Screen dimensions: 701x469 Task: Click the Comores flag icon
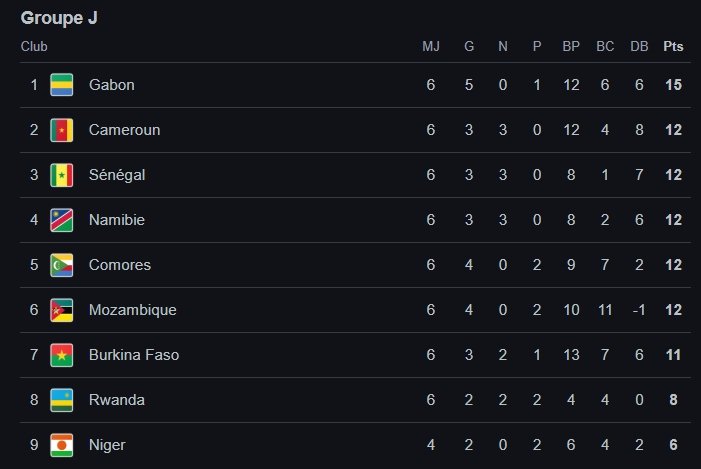click(x=63, y=265)
